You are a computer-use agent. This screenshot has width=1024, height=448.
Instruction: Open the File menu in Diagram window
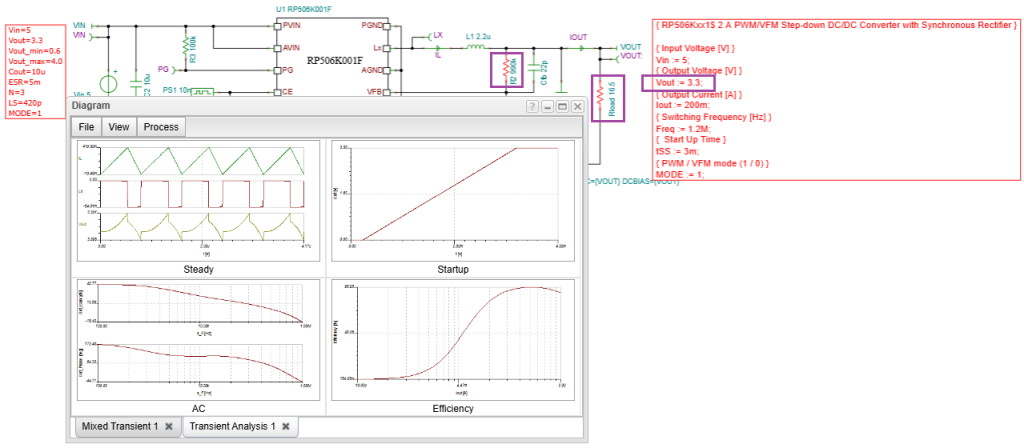pos(85,127)
